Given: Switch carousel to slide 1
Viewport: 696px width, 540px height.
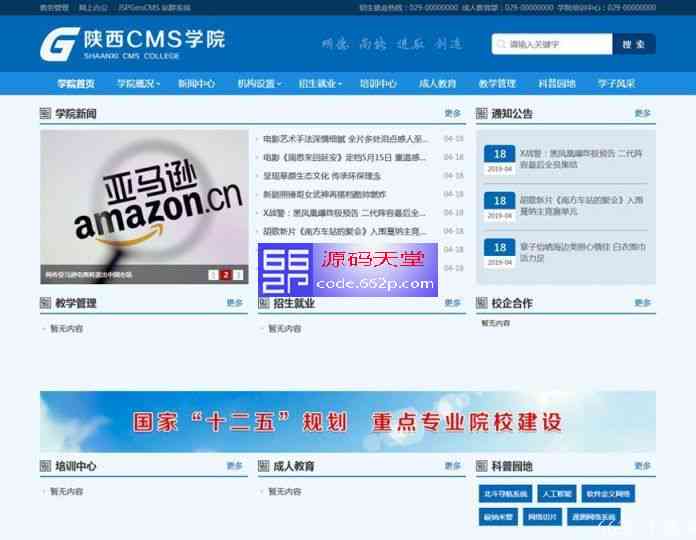Looking at the screenshot, I should (x=213, y=275).
